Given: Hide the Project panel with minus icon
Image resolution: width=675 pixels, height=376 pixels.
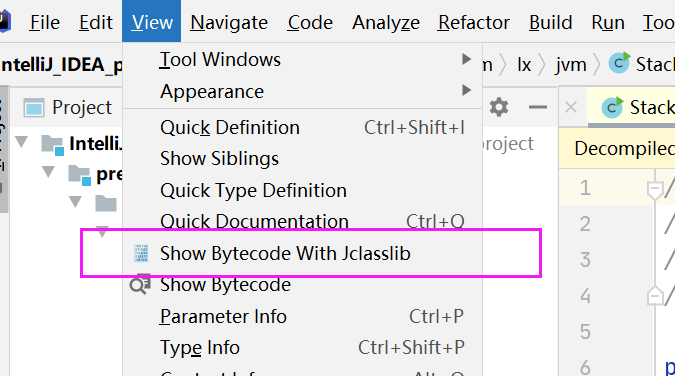Looking at the screenshot, I should pos(538,107).
